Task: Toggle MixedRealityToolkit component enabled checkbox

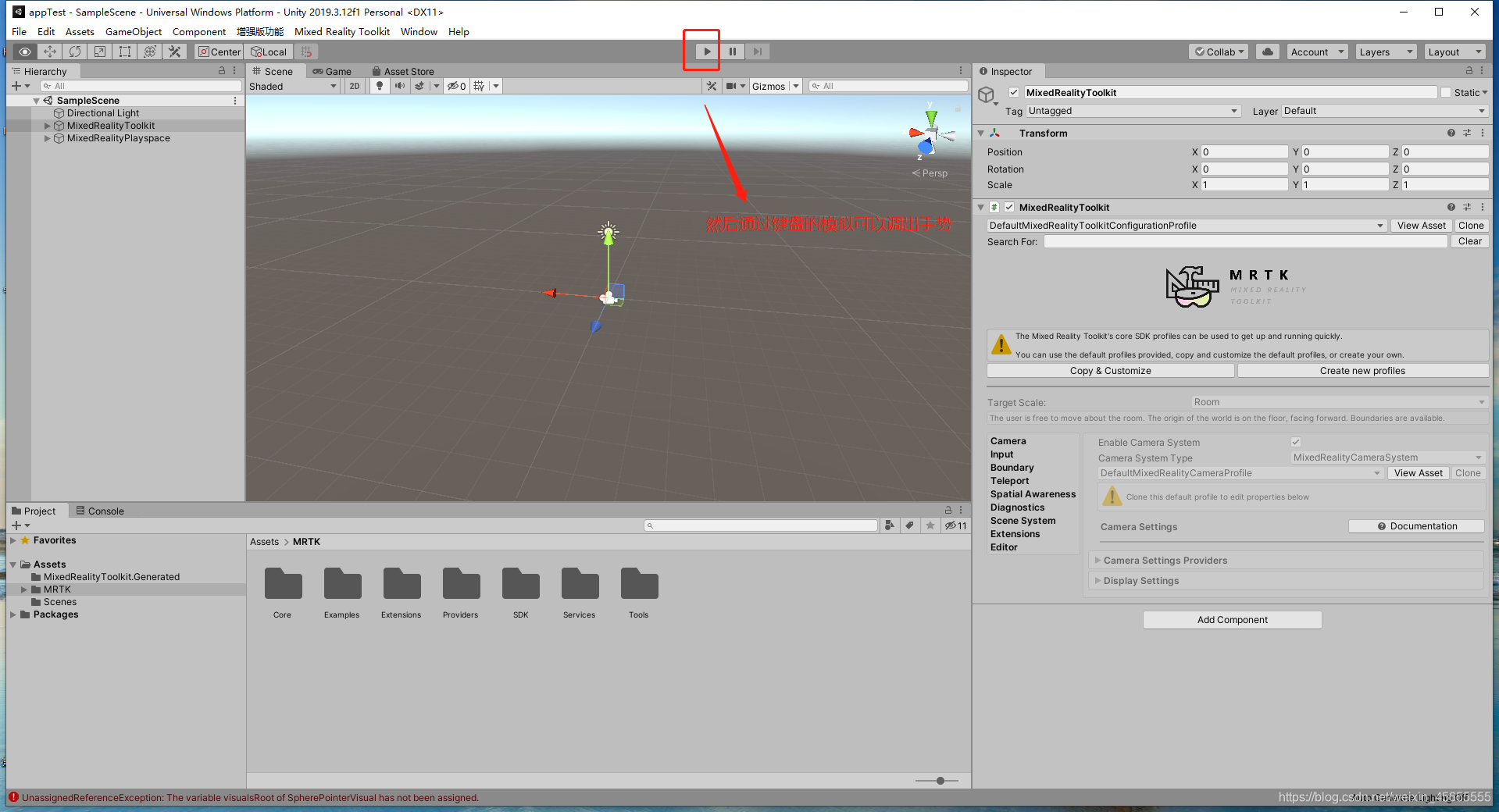Action: tap(1009, 207)
